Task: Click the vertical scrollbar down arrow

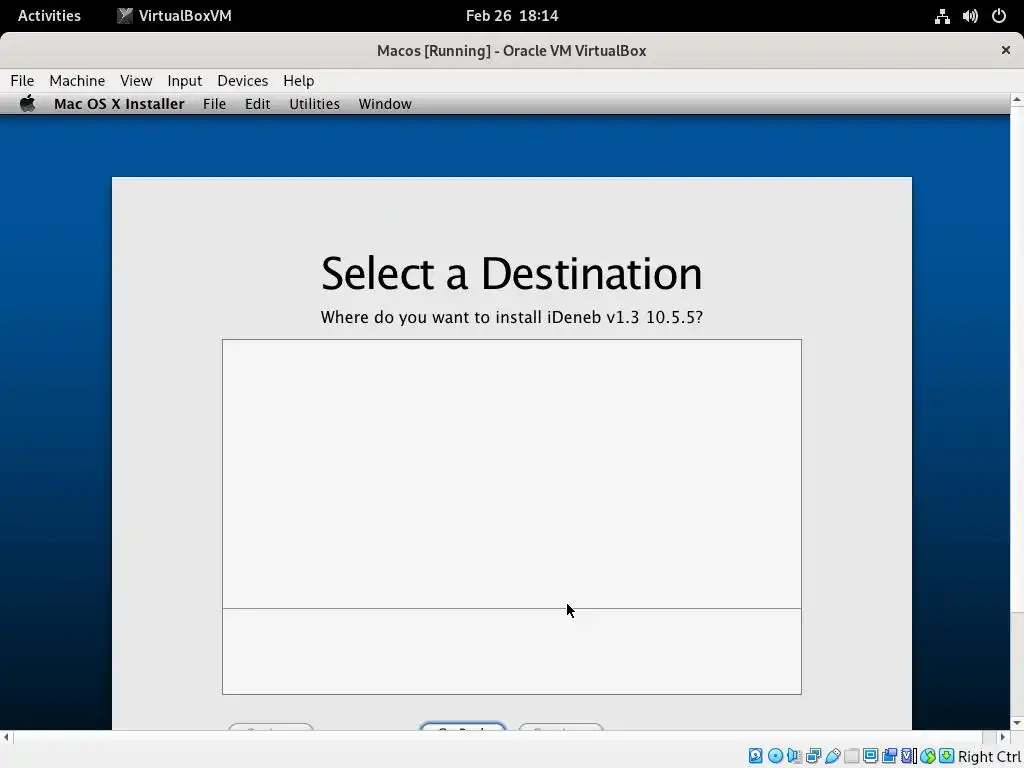Action: click(1017, 723)
